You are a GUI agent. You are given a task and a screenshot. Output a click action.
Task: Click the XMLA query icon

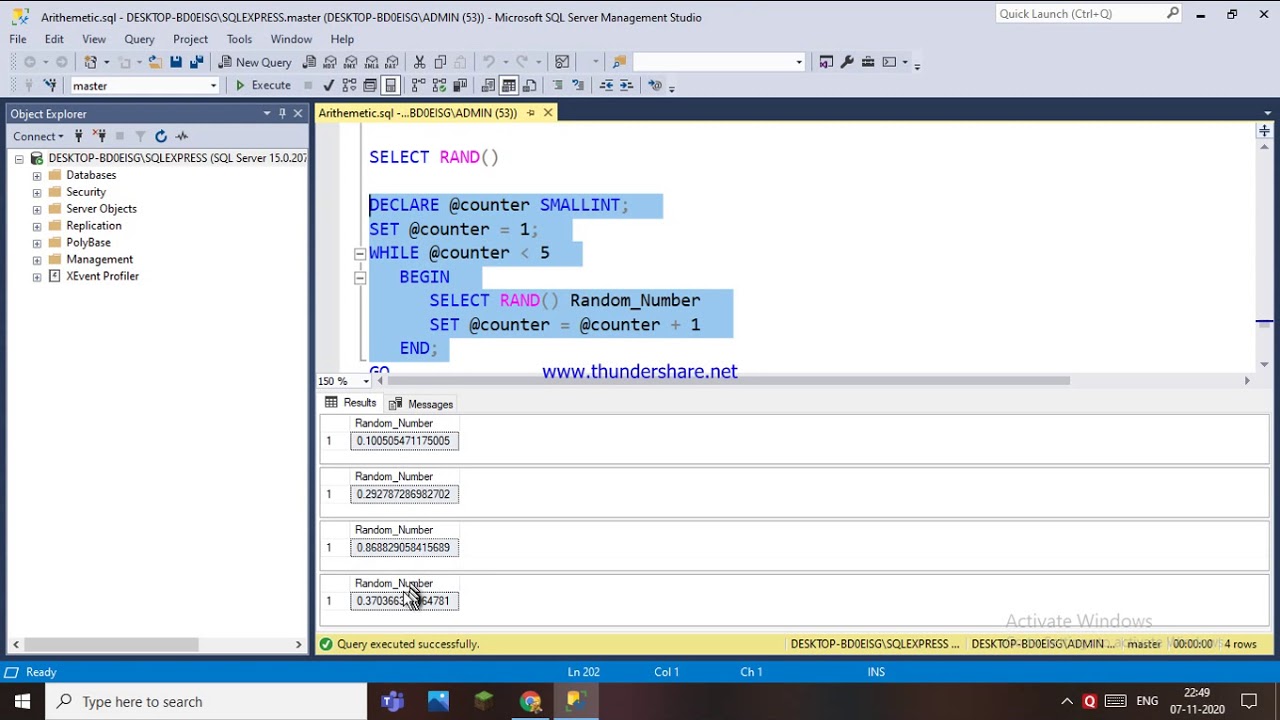tap(371, 62)
